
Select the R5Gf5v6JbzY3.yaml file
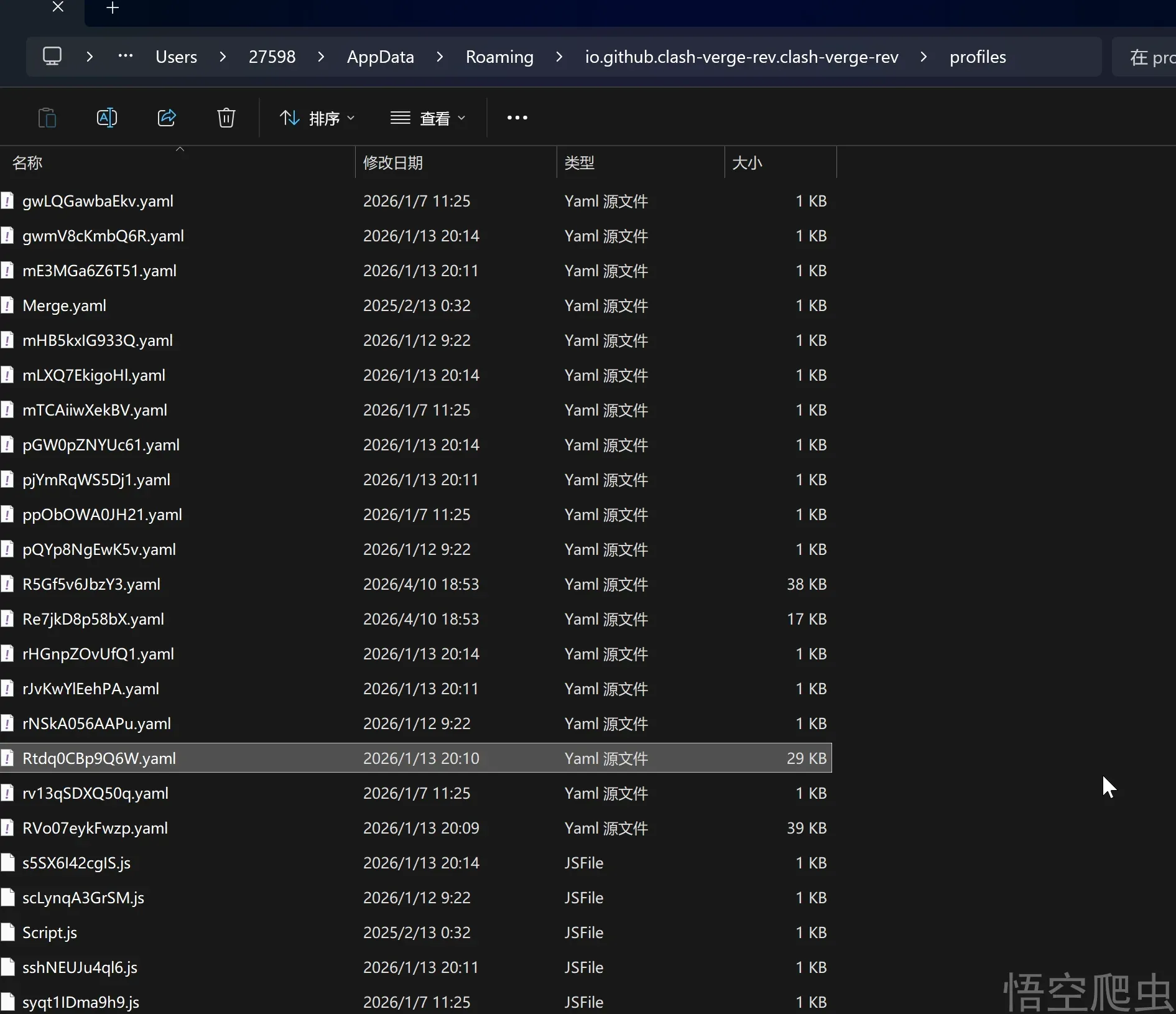coord(91,584)
